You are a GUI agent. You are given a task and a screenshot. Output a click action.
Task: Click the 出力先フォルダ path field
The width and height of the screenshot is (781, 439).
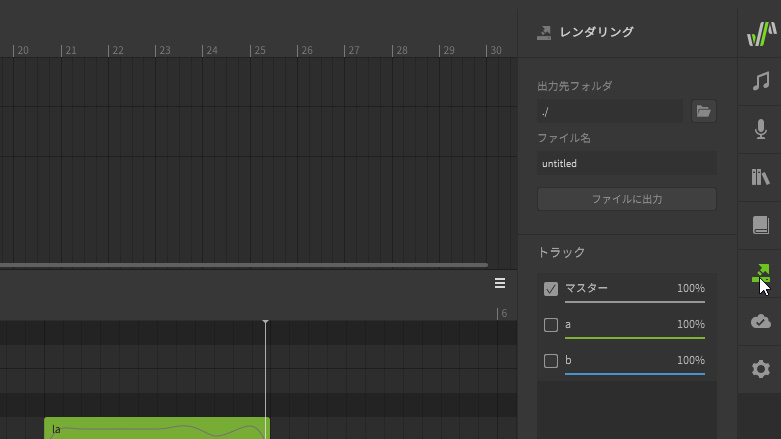coord(610,111)
